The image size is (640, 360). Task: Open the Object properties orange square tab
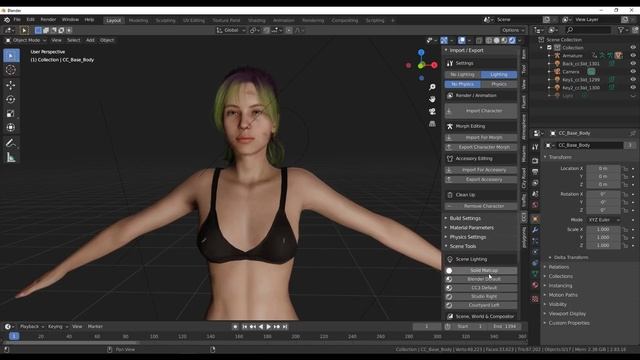[535, 219]
